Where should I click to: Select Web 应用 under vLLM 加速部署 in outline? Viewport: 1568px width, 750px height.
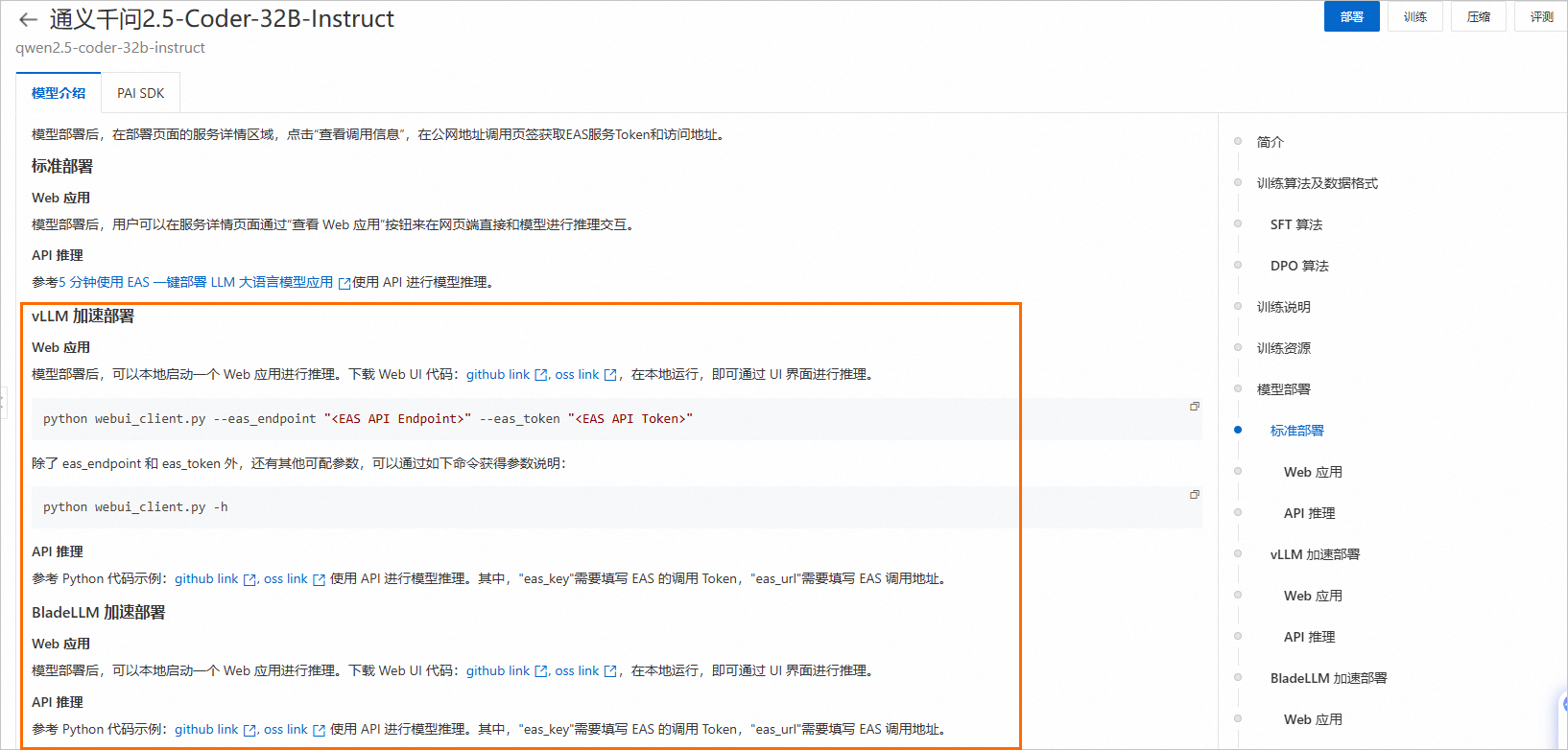pos(1313,596)
